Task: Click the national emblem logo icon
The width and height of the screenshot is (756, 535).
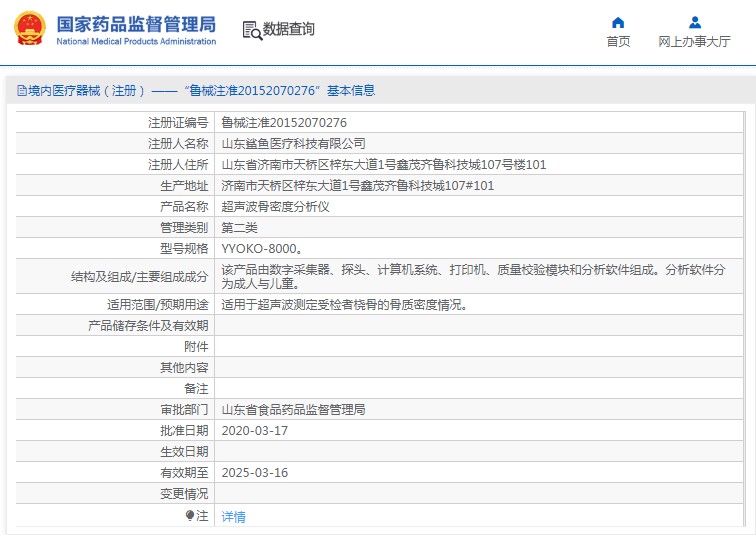Action: tap(30, 28)
